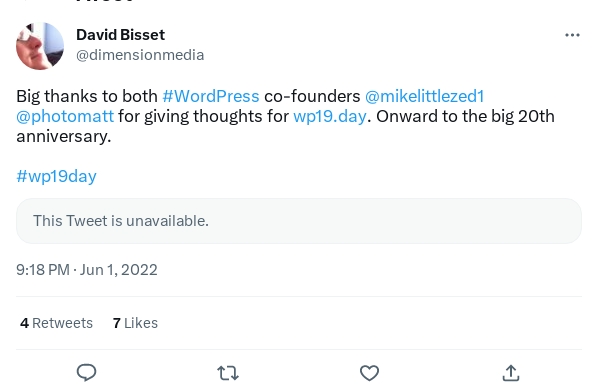Click the 9:18 PM Jun 1, 2022 timestamp
Screen dimensions: 598x387
coord(87,270)
